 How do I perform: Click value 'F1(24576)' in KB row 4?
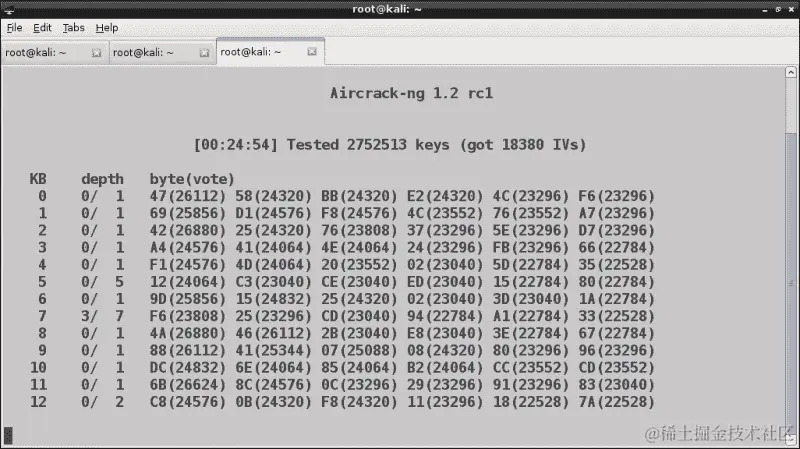click(x=187, y=265)
